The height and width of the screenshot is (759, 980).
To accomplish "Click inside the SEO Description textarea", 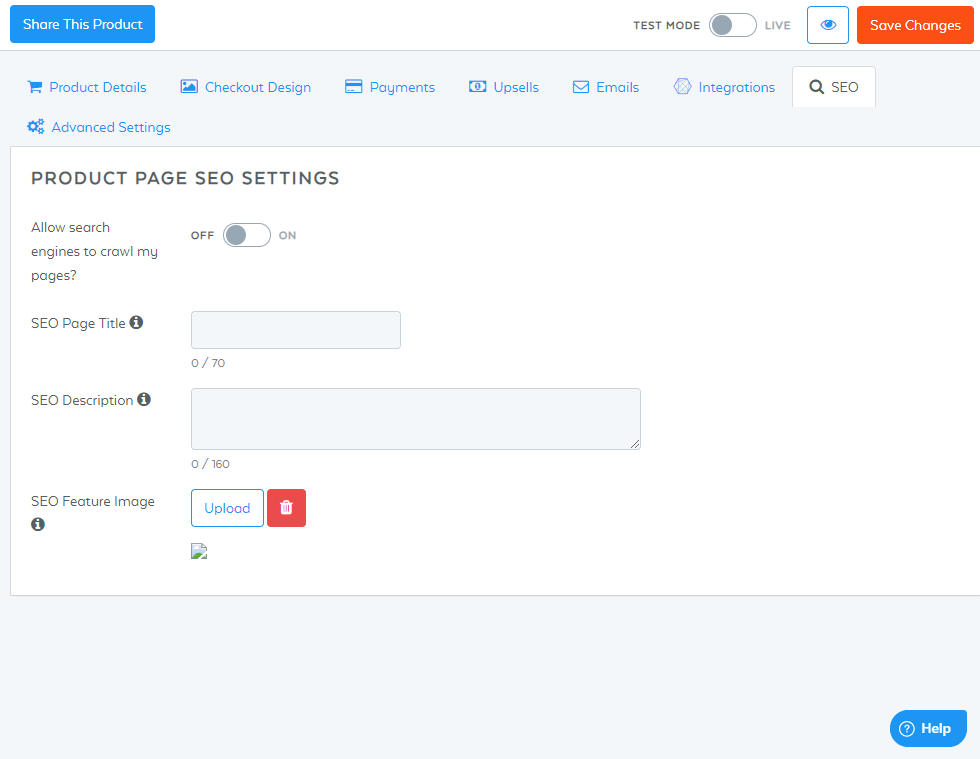I will point(416,419).
